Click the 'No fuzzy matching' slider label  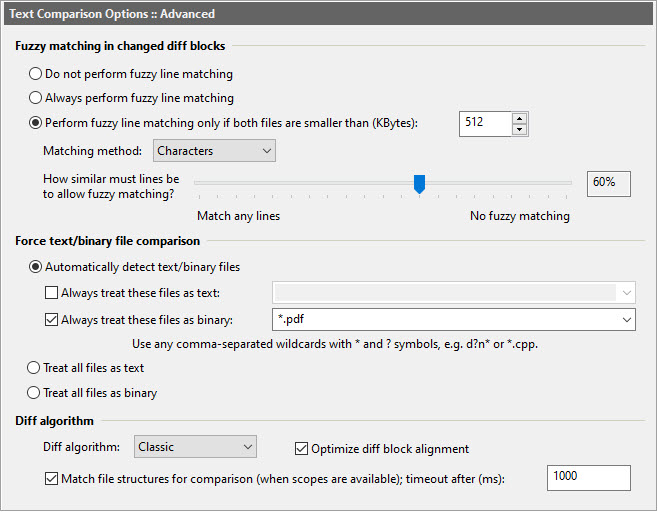520,216
